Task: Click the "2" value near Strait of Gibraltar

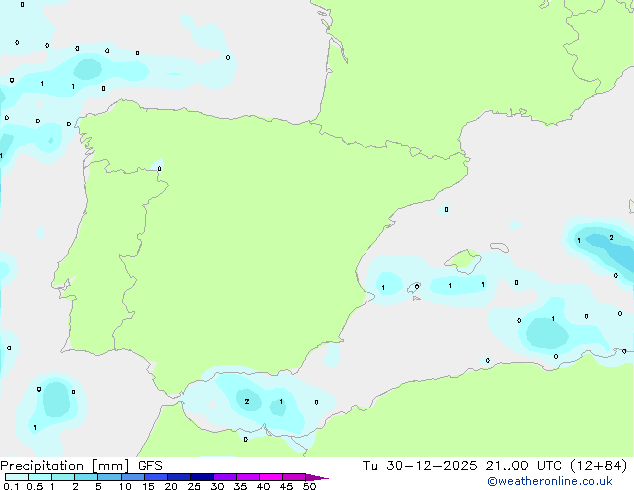Action: click(247, 401)
